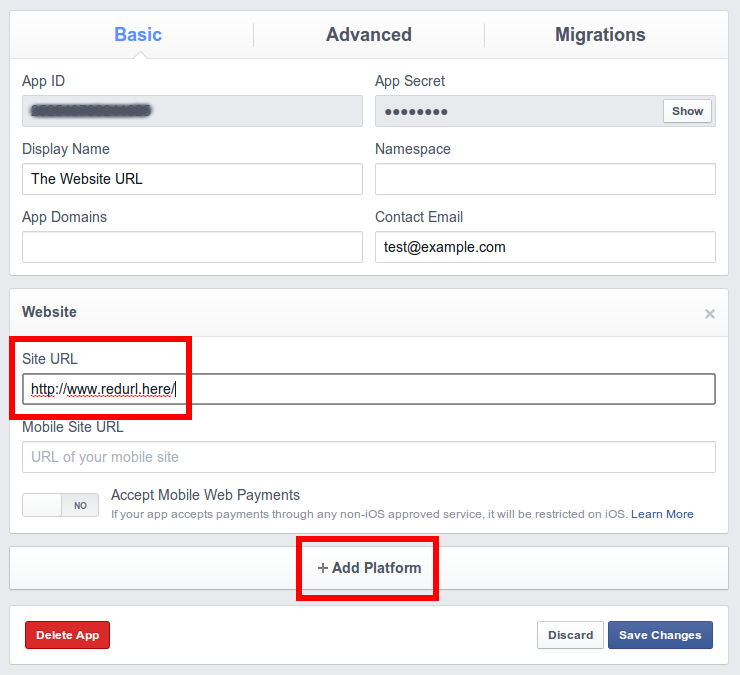The image size is (740, 675).
Task: Click Save Changes
Action: (660, 635)
